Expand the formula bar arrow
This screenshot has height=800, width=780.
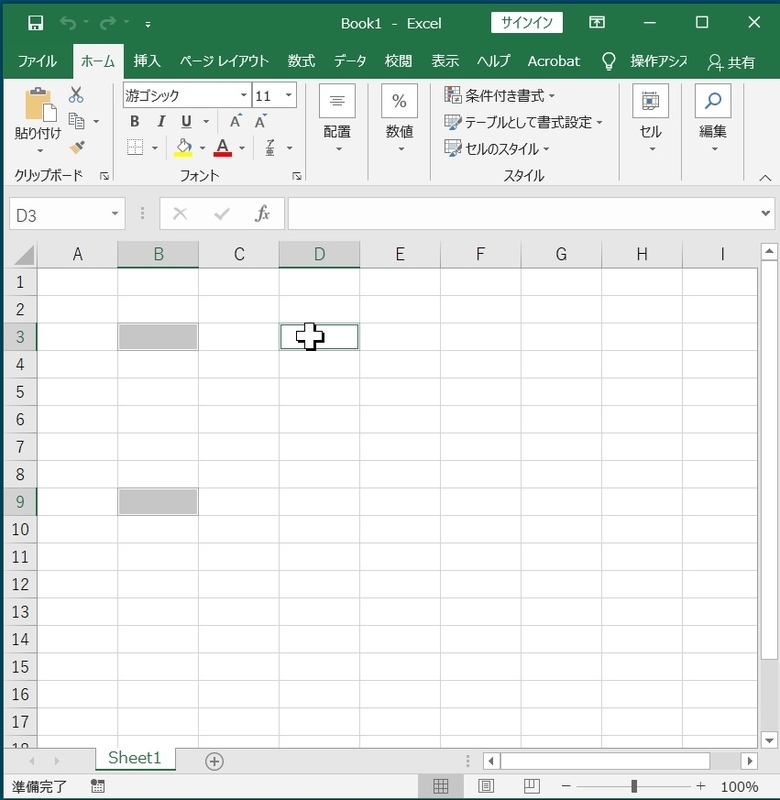[765, 214]
